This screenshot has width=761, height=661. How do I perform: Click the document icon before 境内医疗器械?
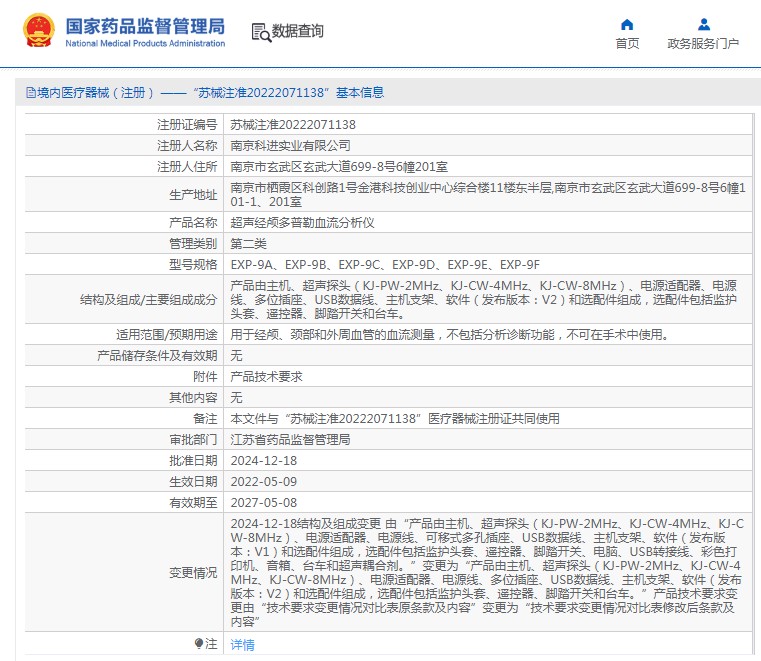(28, 93)
